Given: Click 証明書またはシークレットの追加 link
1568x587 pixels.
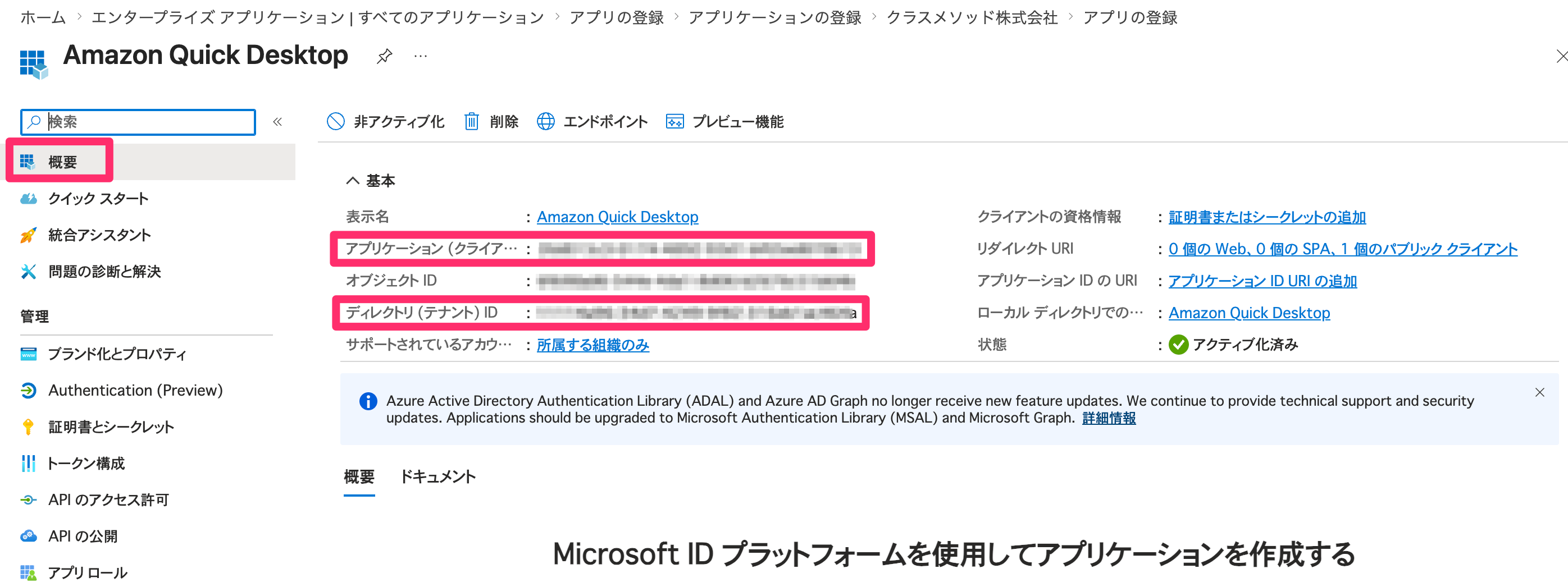Looking at the screenshot, I should pyautogui.click(x=1268, y=217).
